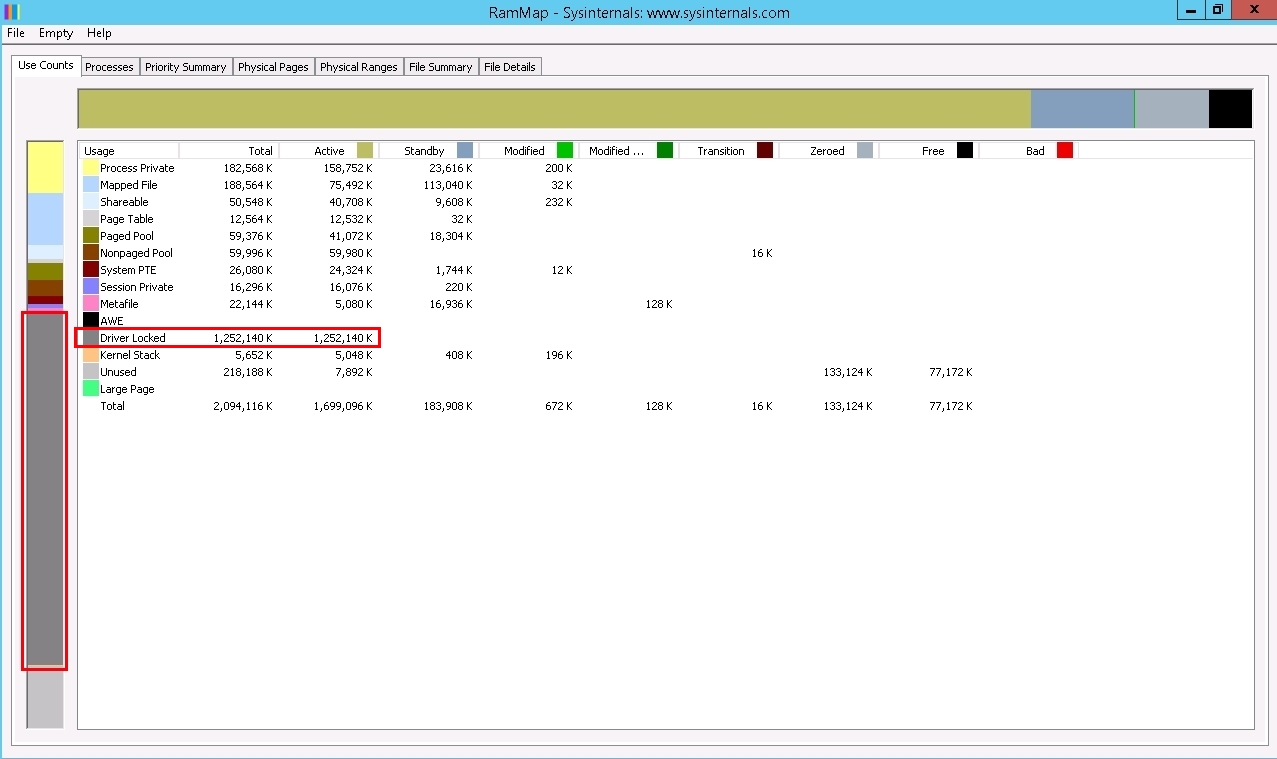This screenshot has height=759, width=1277.
Task: Click the Active header olive color swatch
Action: point(365,150)
